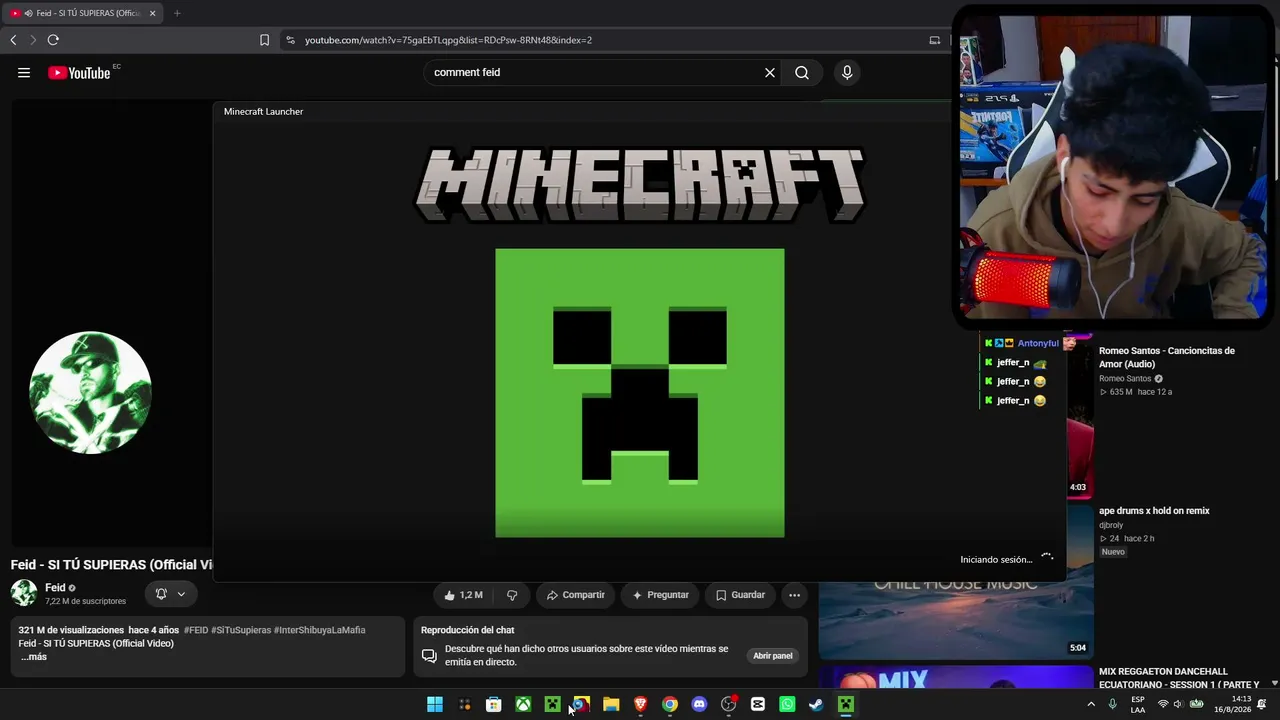This screenshot has width=1280, height=720.
Task: Run search with the magnifier button
Action: point(802,72)
